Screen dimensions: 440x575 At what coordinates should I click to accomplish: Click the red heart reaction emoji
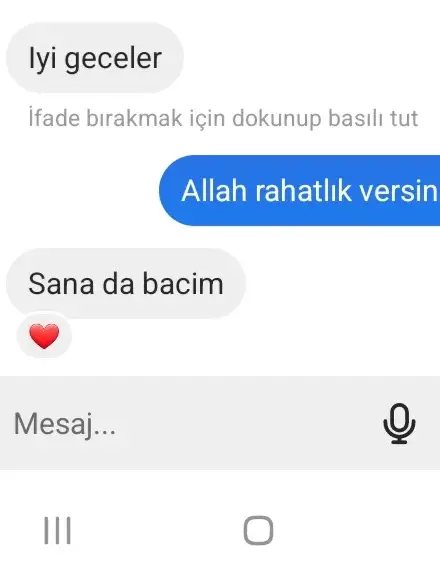(x=44, y=336)
